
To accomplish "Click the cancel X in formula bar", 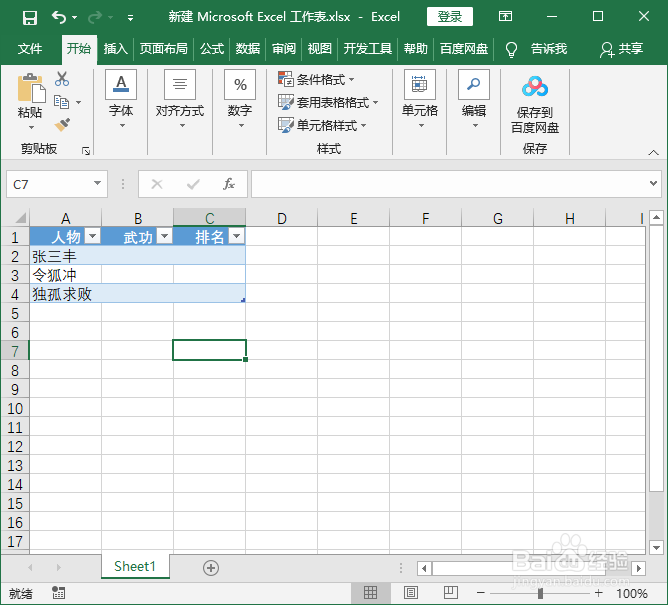I will coord(157,184).
